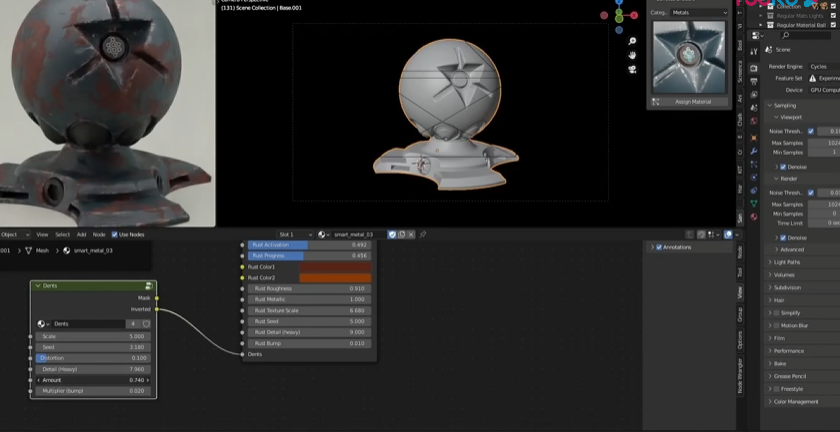Click the pan view hand icon

tap(633, 55)
